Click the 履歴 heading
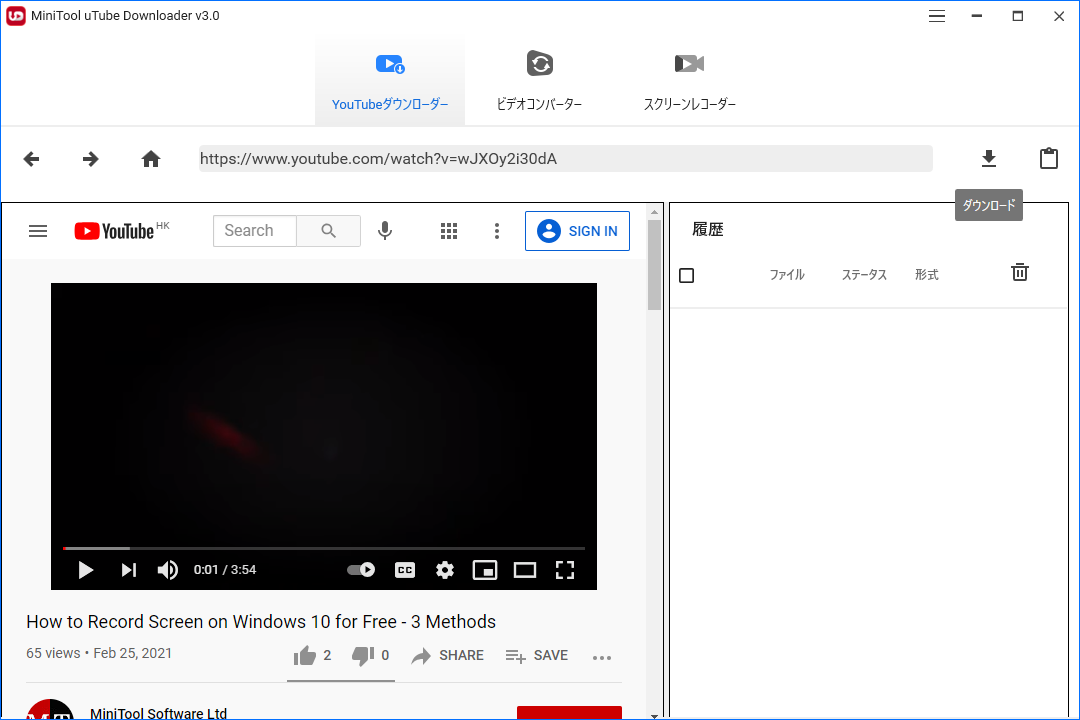The height and width of the screenshot is (720, 1080). [x=707, y=229]
